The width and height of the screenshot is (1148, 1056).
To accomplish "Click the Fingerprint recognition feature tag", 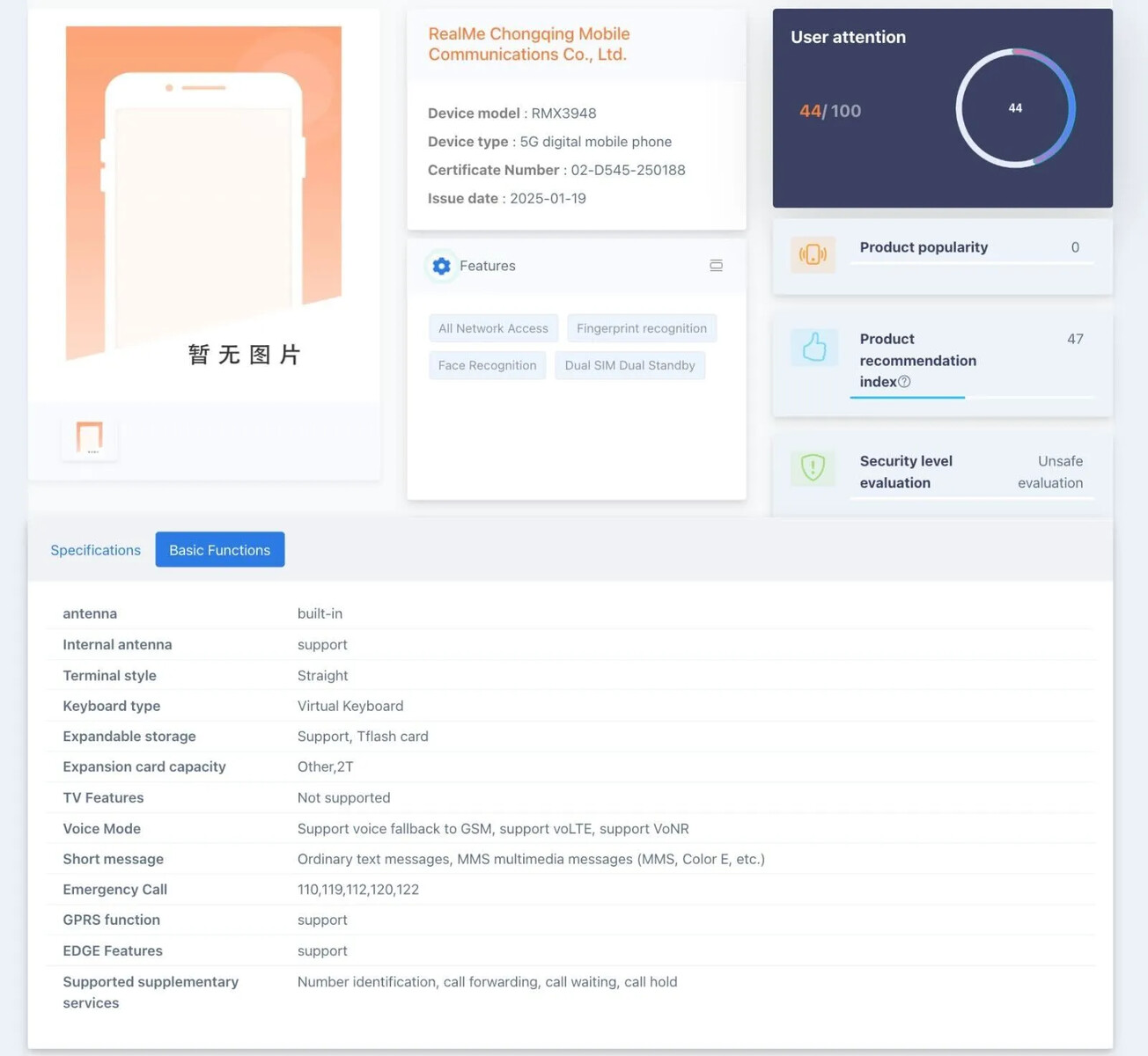I will (x=642, y=328).
